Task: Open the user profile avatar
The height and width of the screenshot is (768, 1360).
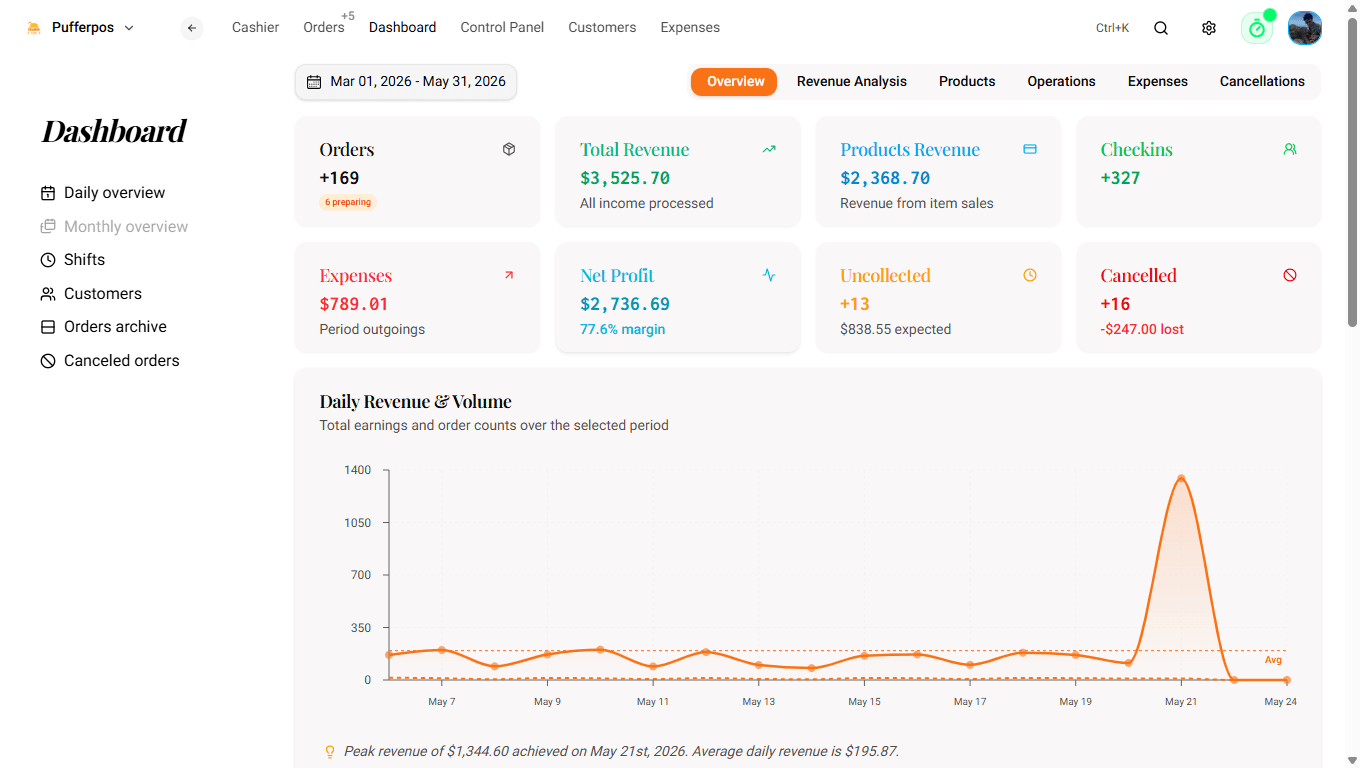Action: pyautogui.click(x=1305, y=28)
